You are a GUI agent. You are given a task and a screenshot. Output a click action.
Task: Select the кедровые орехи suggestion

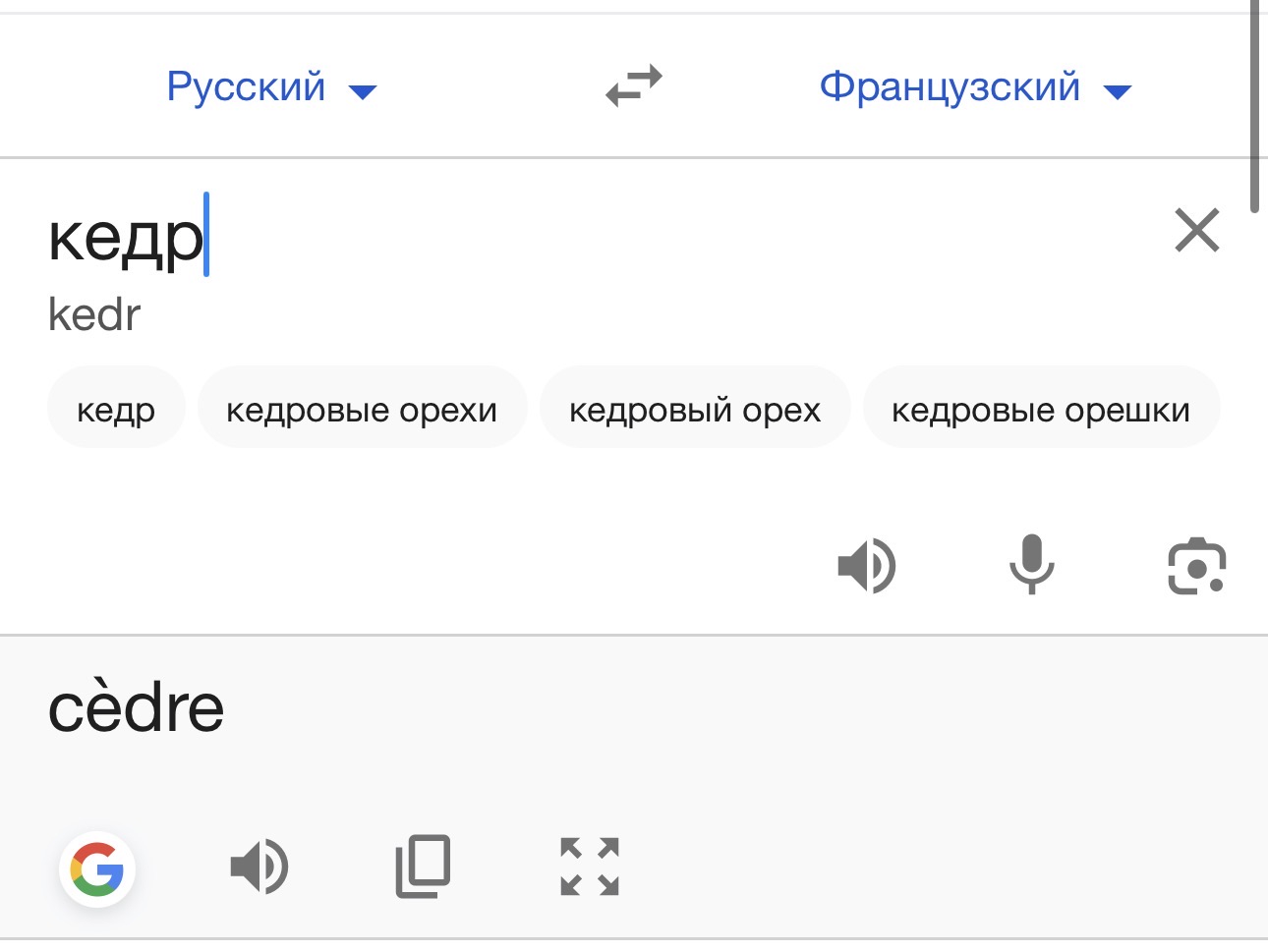click(x=362, y=408)
